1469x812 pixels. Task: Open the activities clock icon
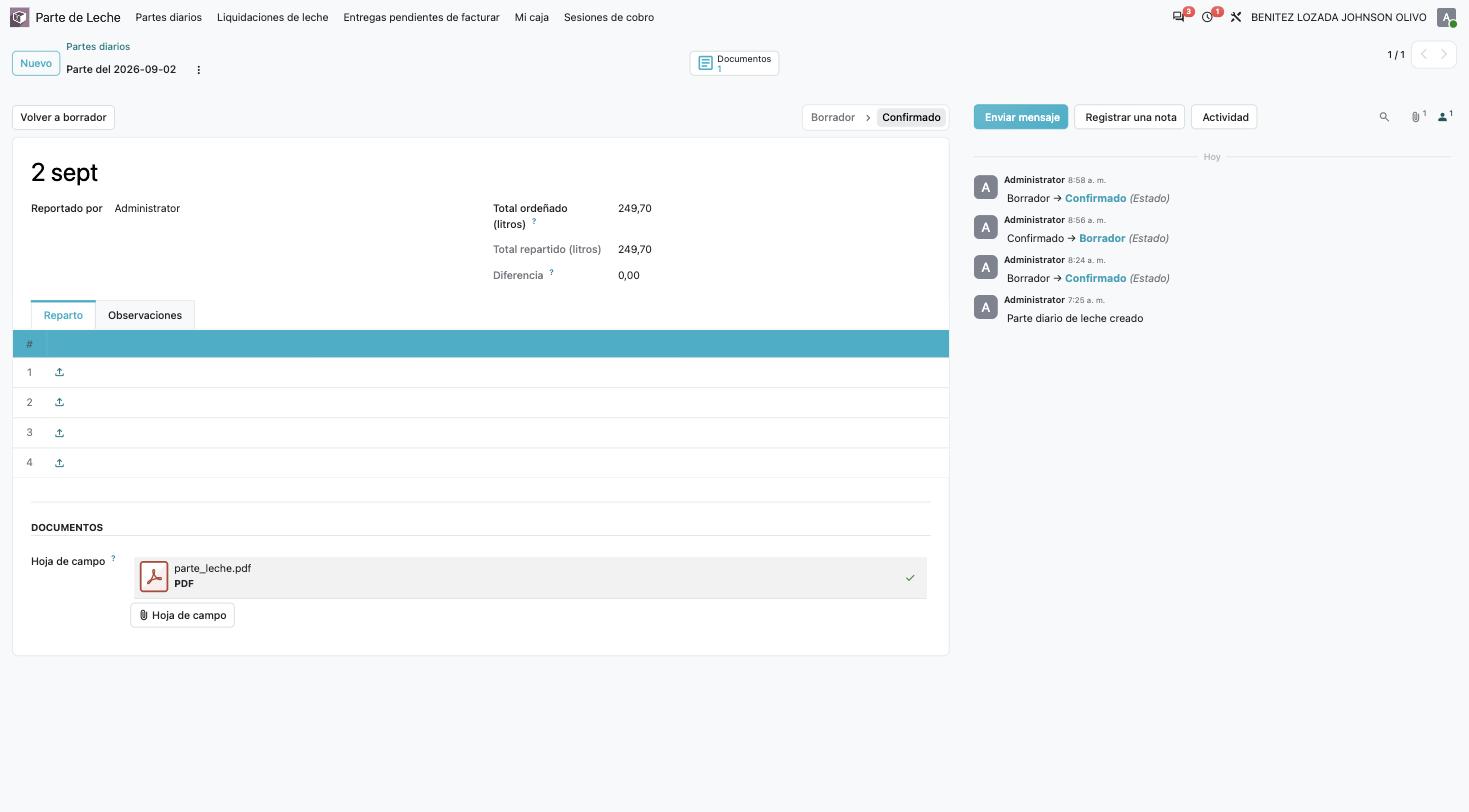1208,17
